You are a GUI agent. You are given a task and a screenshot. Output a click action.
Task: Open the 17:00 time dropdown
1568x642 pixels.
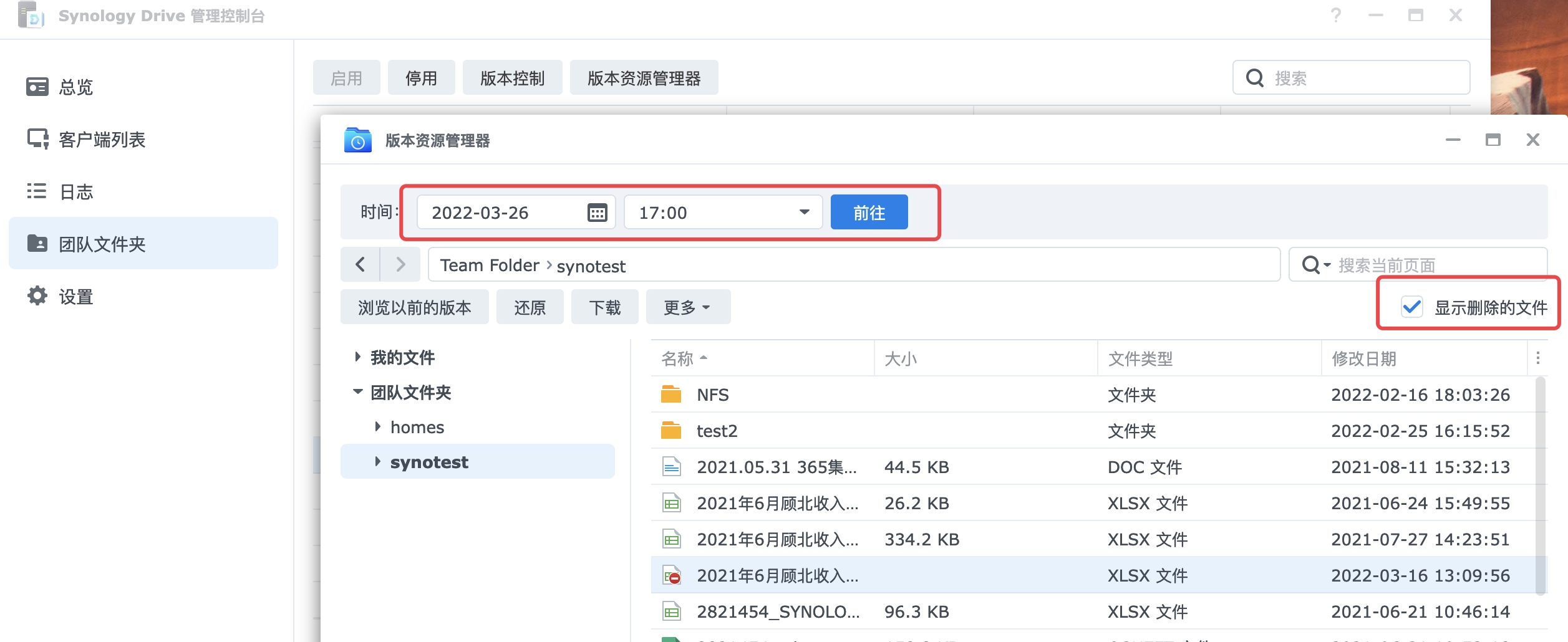point(724,213)
